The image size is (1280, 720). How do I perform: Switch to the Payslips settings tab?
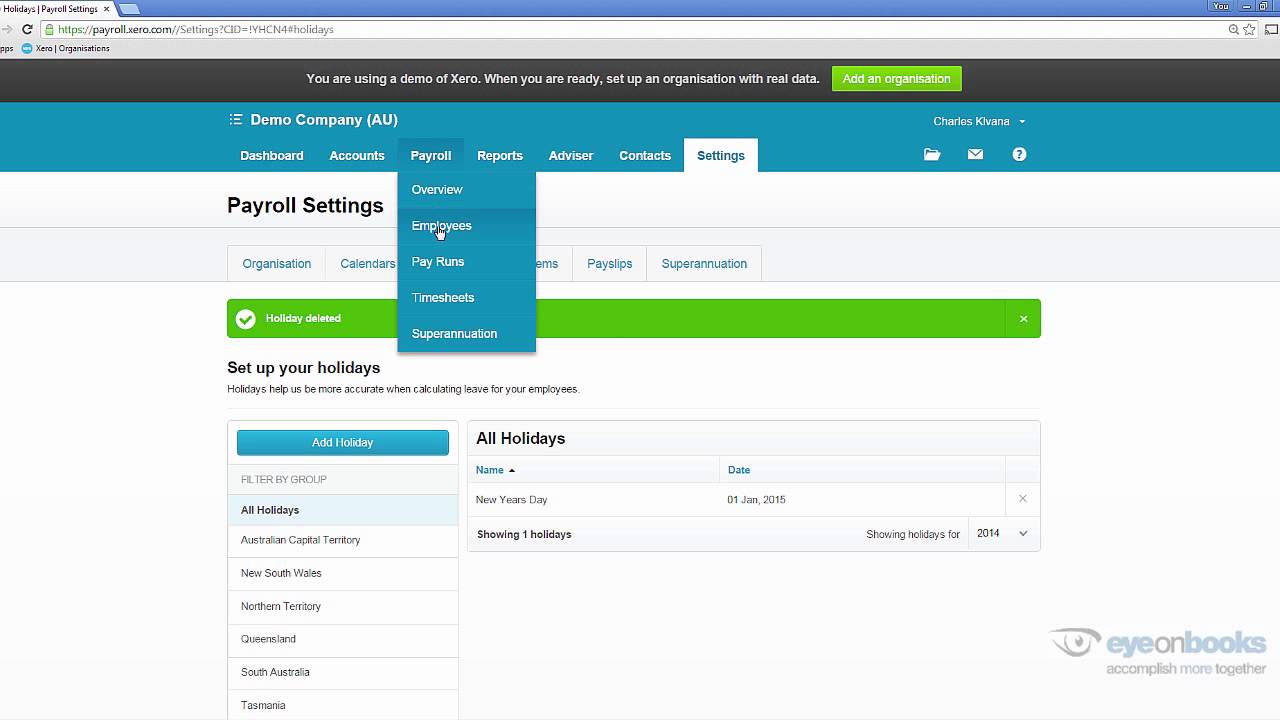(610, 264)
